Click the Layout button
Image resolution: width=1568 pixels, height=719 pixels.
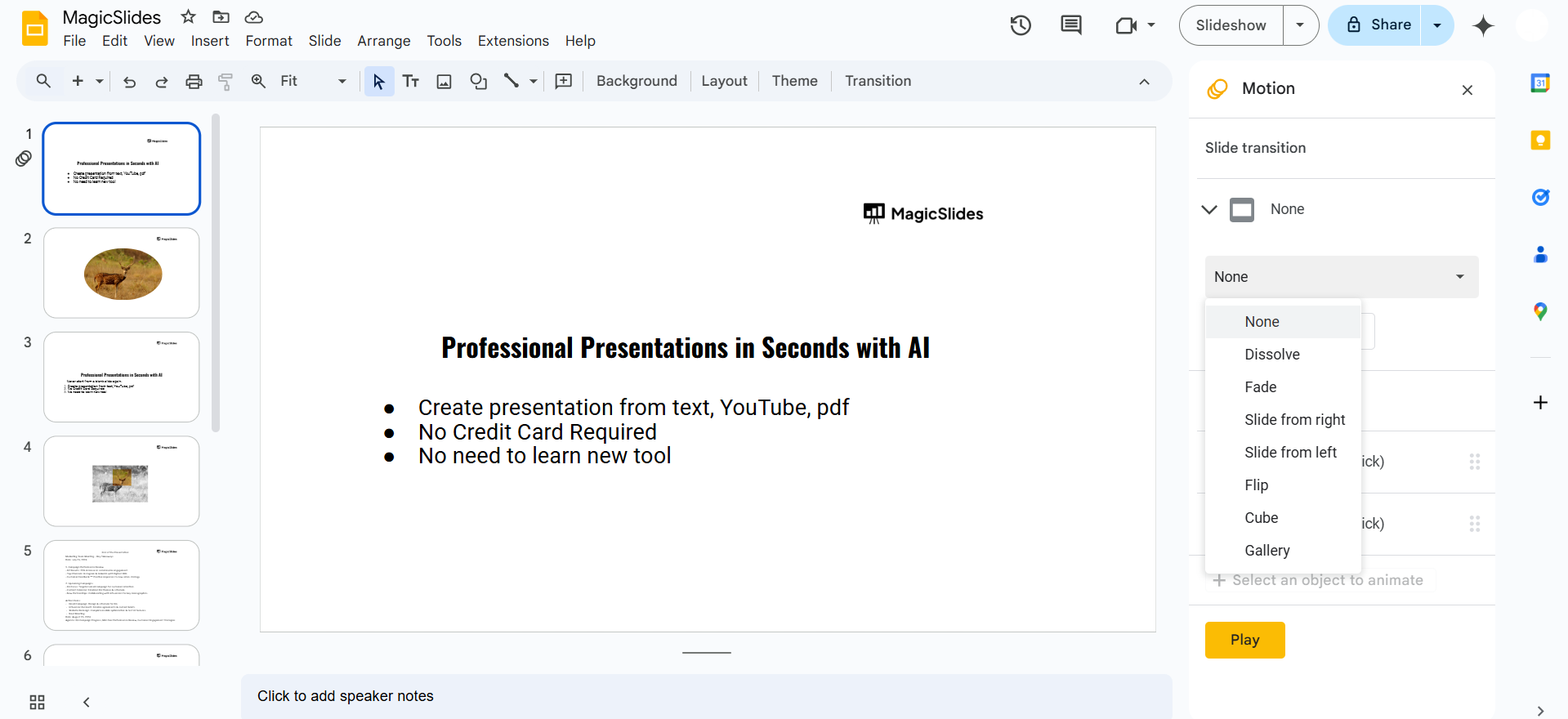[724, 81]
